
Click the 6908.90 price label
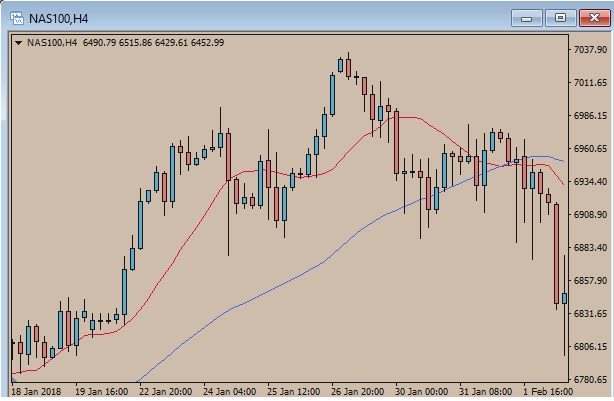pos(590,215)
